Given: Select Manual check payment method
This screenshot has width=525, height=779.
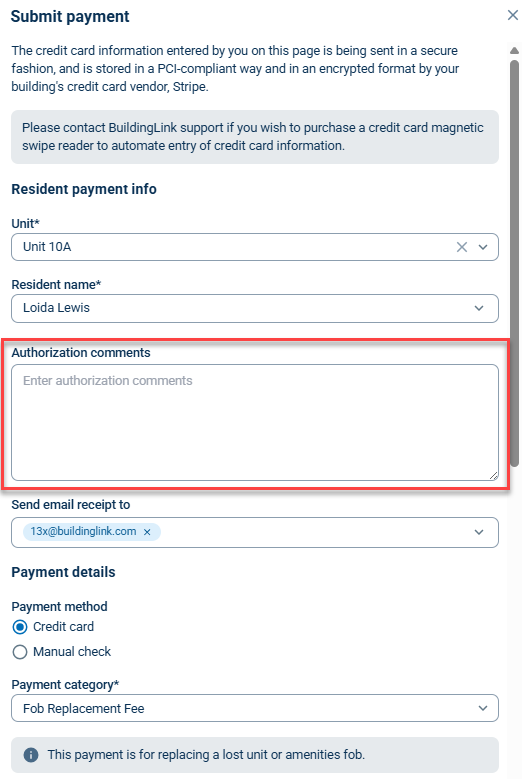Looking at the screenshot, I should pos(20,652).
